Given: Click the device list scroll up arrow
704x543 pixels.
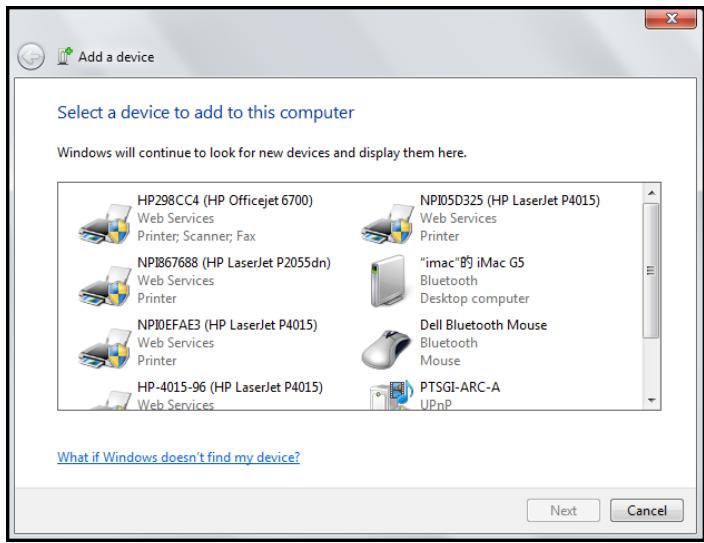Looking at the screenshot, I should pos(651,193).
